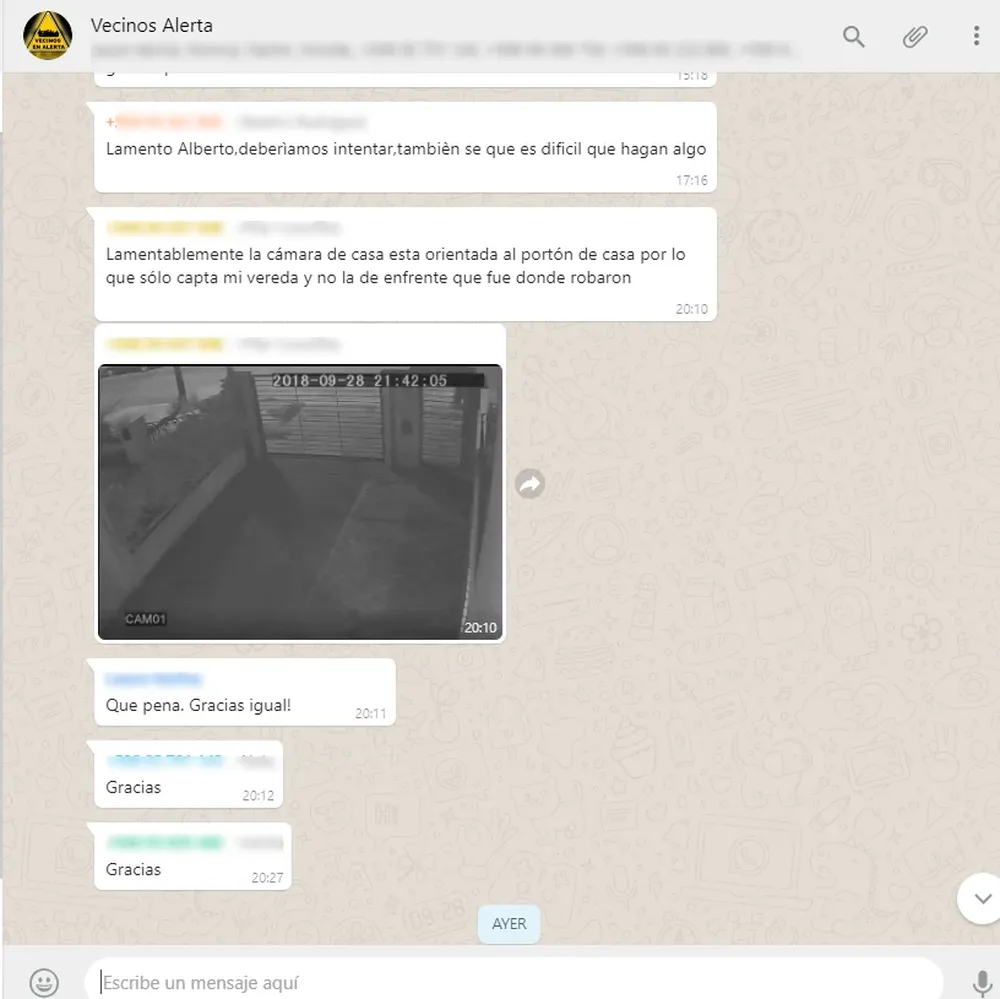Click the 'AYER' date badge

(x=509, y=924)
